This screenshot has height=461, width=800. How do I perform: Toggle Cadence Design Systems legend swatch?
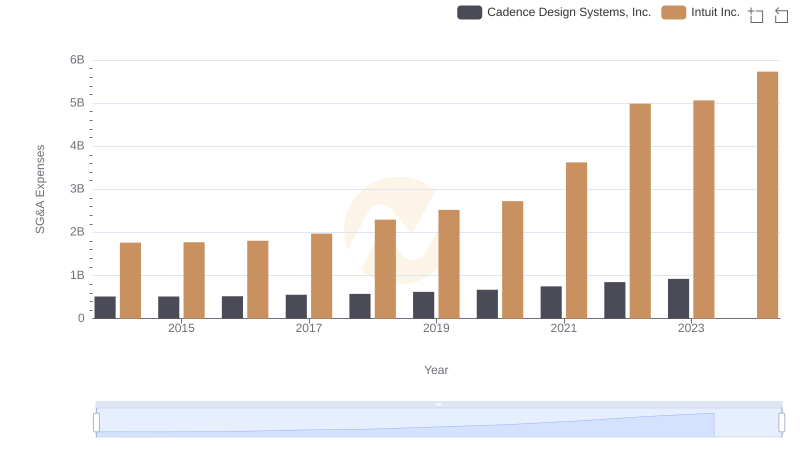coord(469,12)
